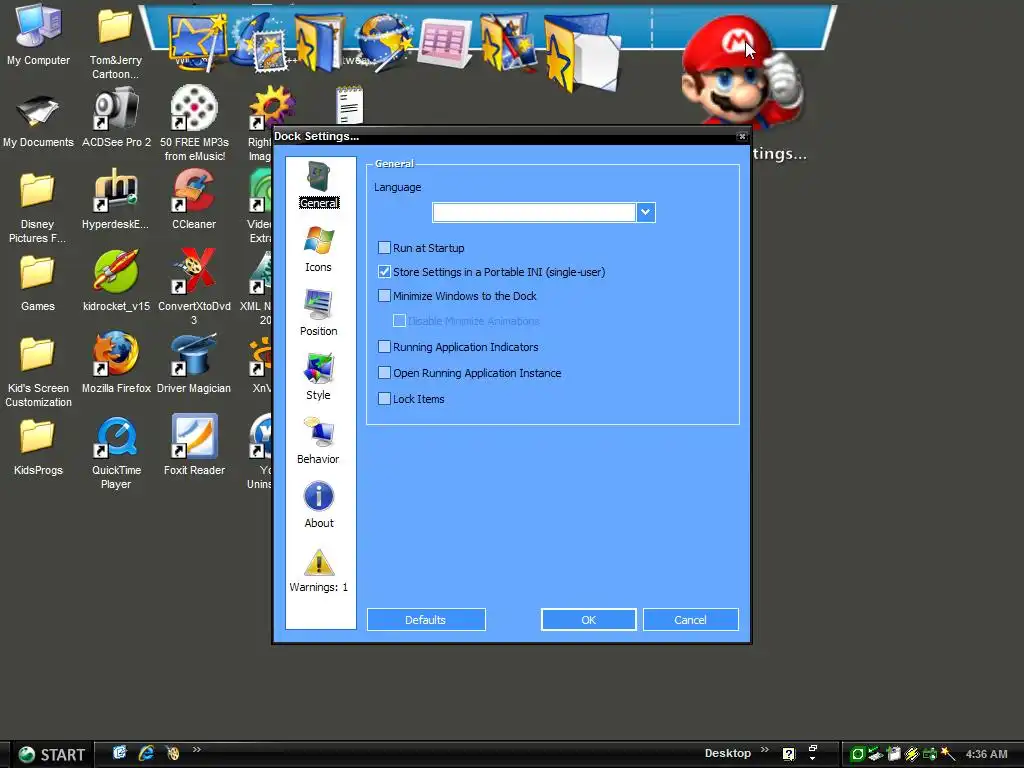Launch Driver Magician shortcut
This screenshot has width=1024, height=768.
[194, 363]
